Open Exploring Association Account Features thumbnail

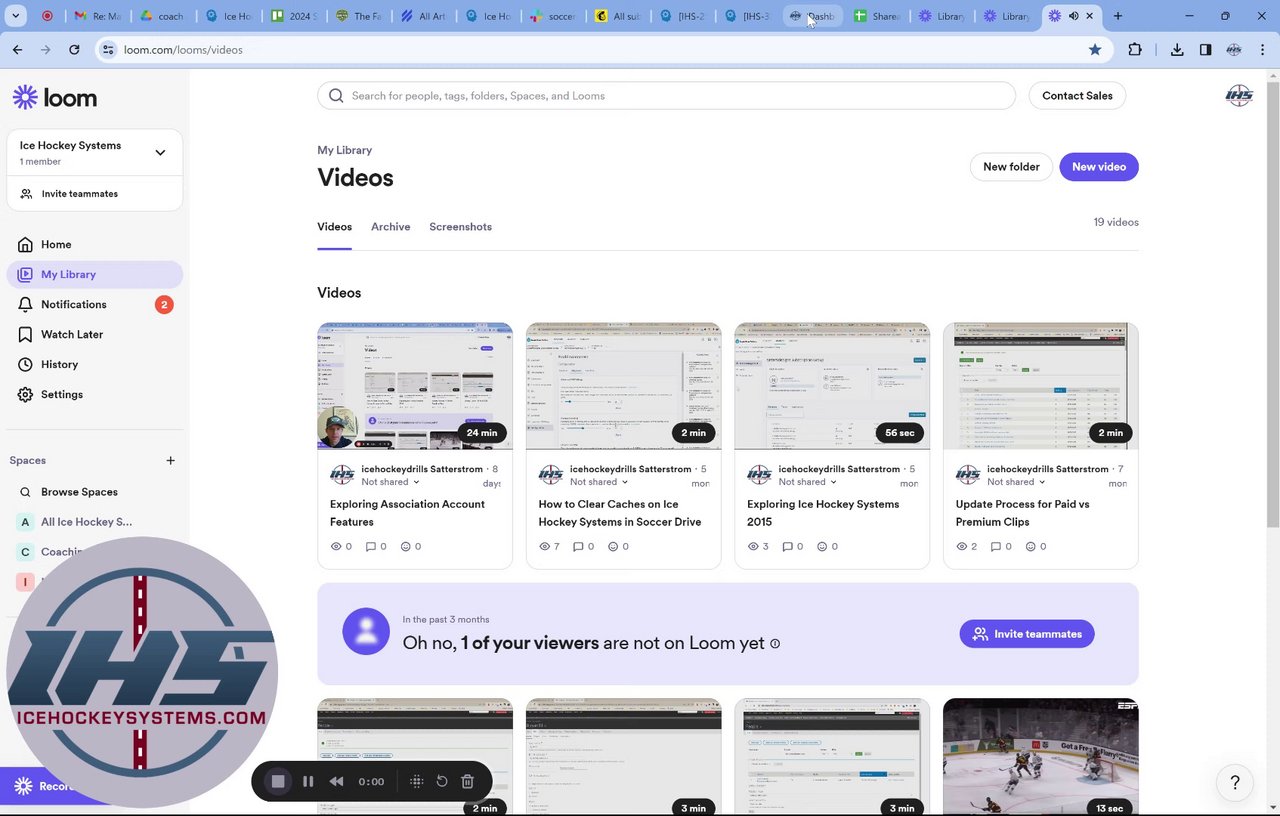[x=415, y=386]
